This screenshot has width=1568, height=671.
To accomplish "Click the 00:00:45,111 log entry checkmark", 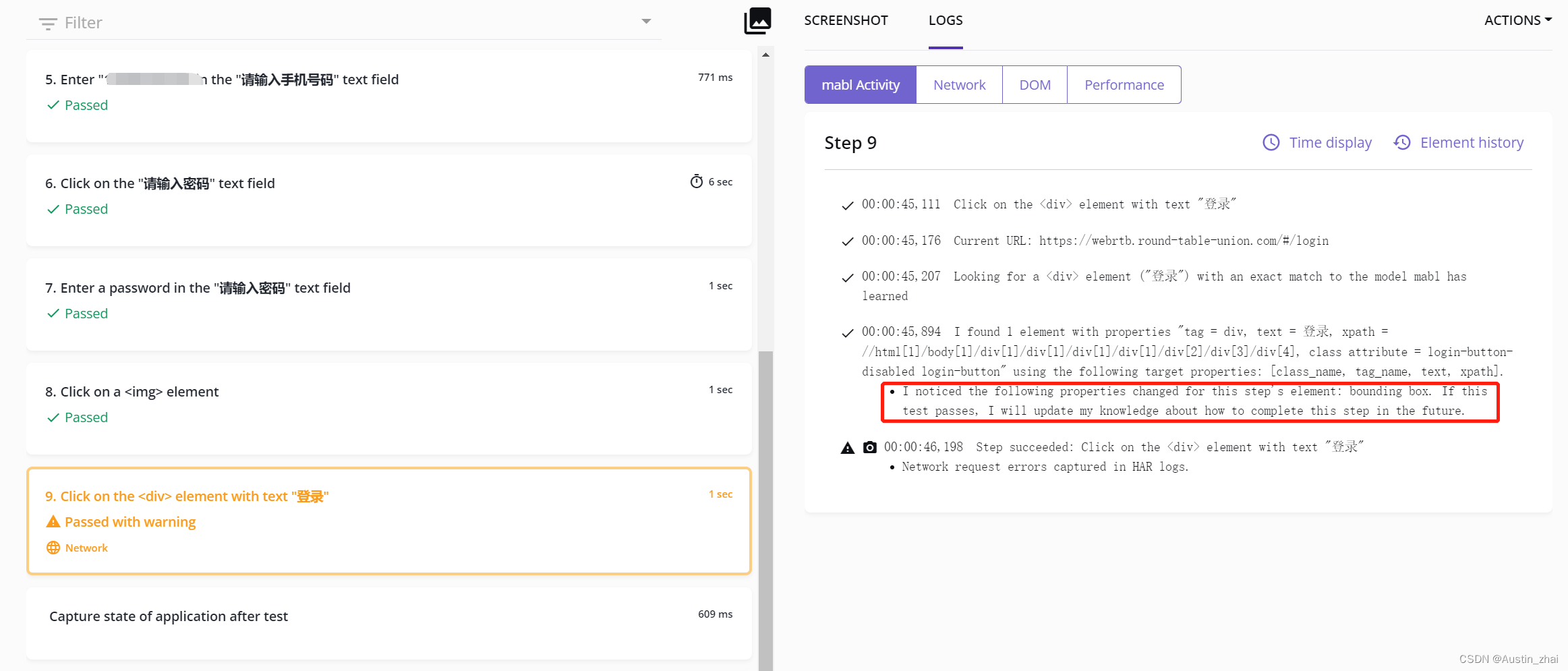I will pyautogui.click(x=848, y=206).
